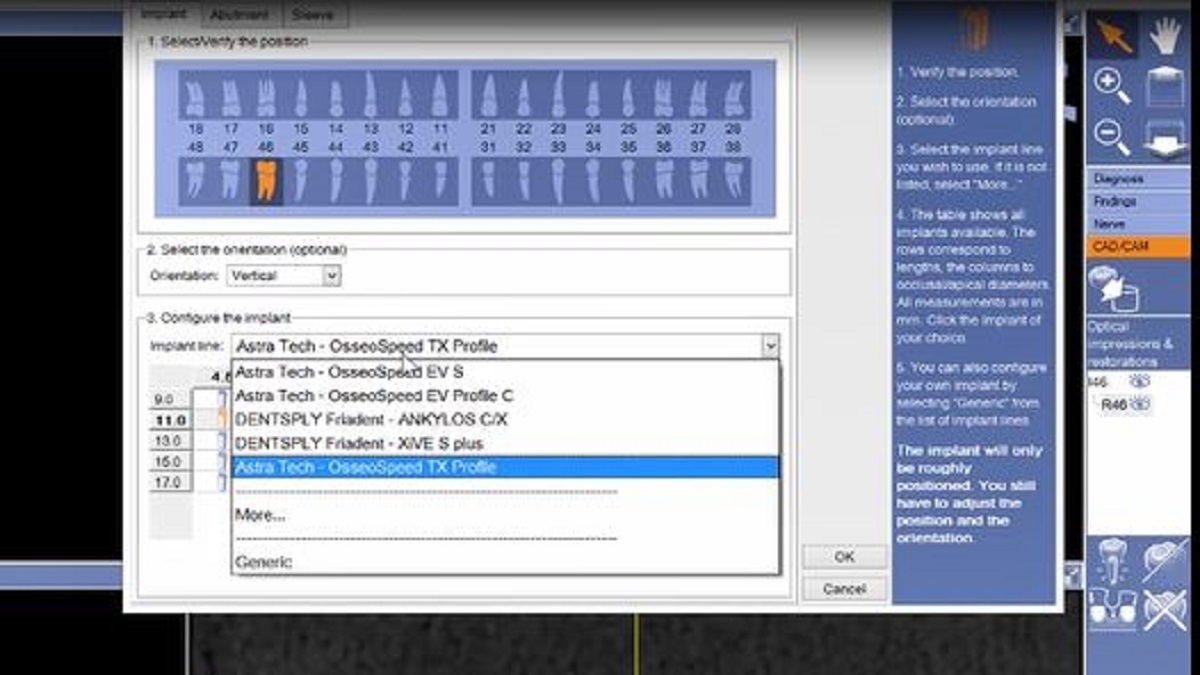Select DENTSPLY Friadent - ANKYLOS C/X option
The image size is (1200, 675).
[505, 419]
